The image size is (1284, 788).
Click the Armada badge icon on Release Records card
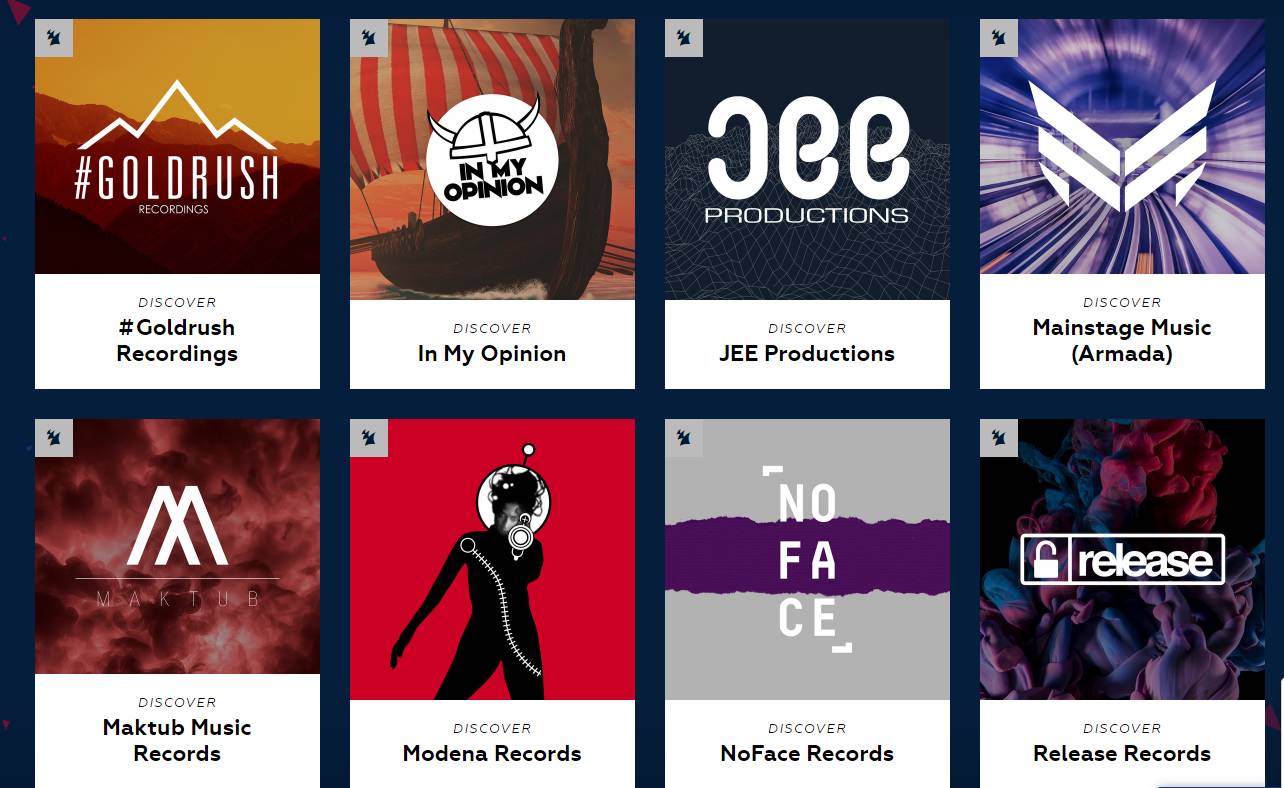coord(999,438)
